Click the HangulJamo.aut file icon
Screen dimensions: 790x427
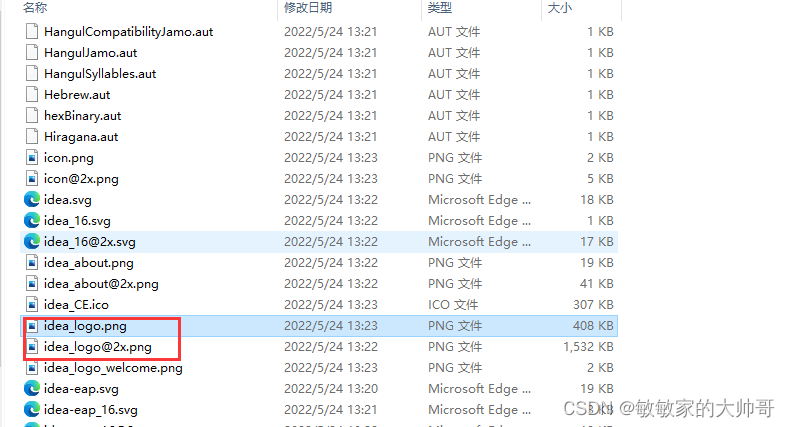(32, 53)
